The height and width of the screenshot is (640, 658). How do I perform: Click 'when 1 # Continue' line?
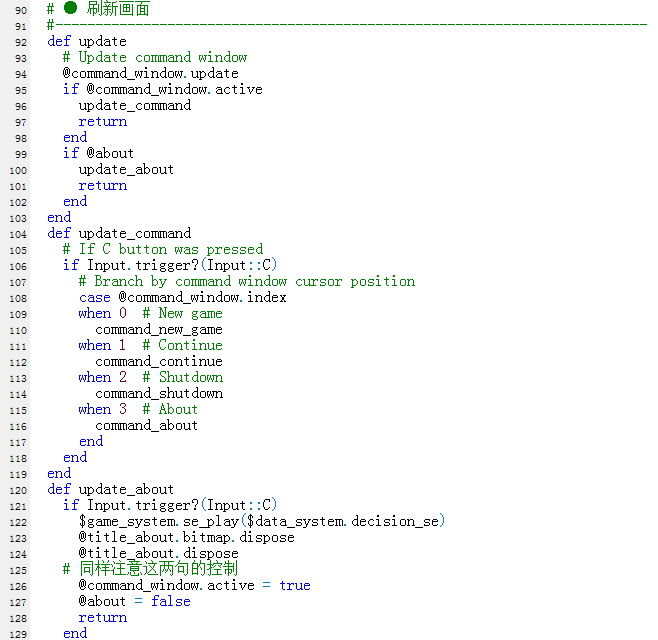point(151,346)
